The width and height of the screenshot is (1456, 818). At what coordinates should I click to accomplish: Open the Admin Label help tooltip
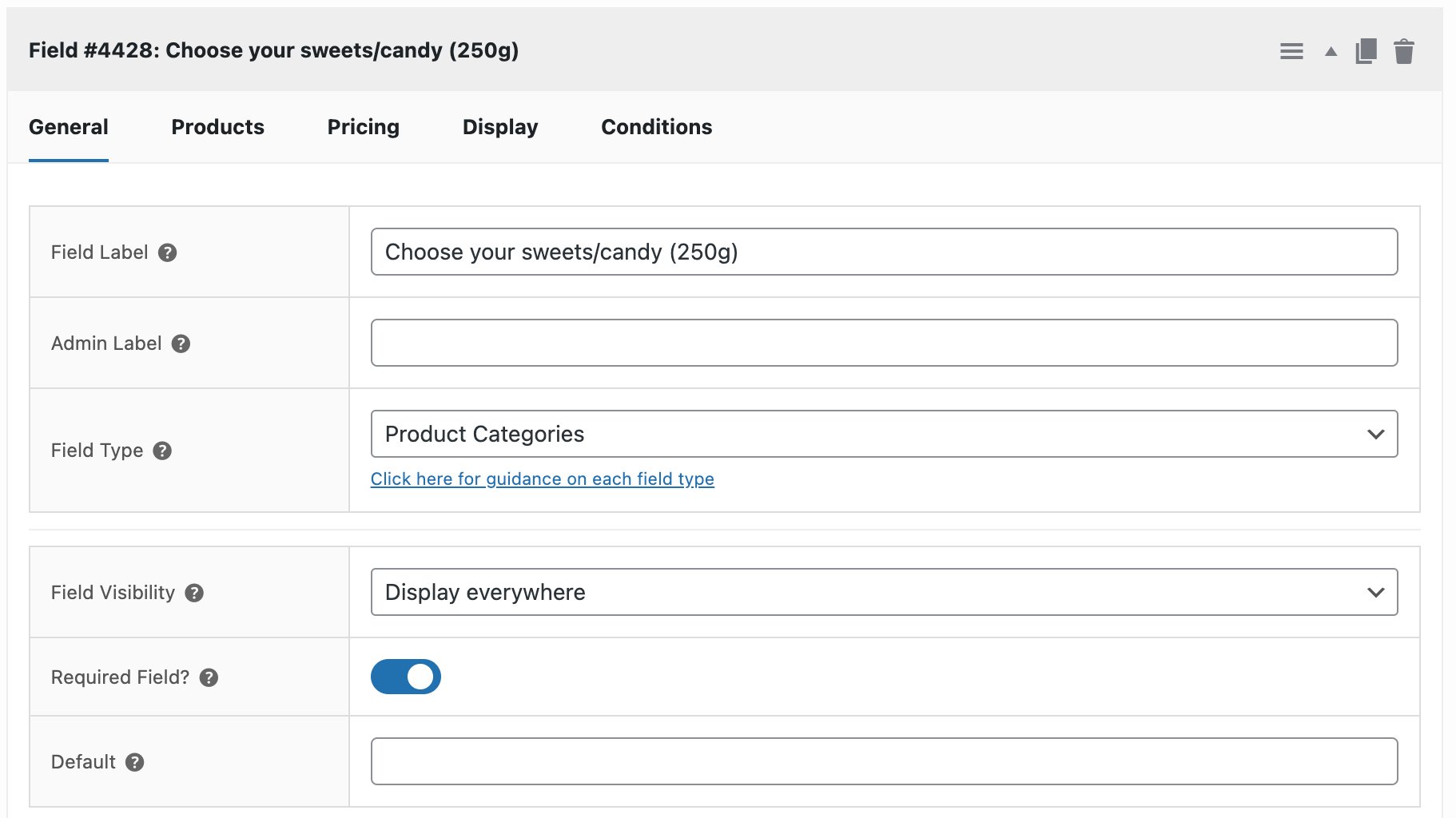180,344
